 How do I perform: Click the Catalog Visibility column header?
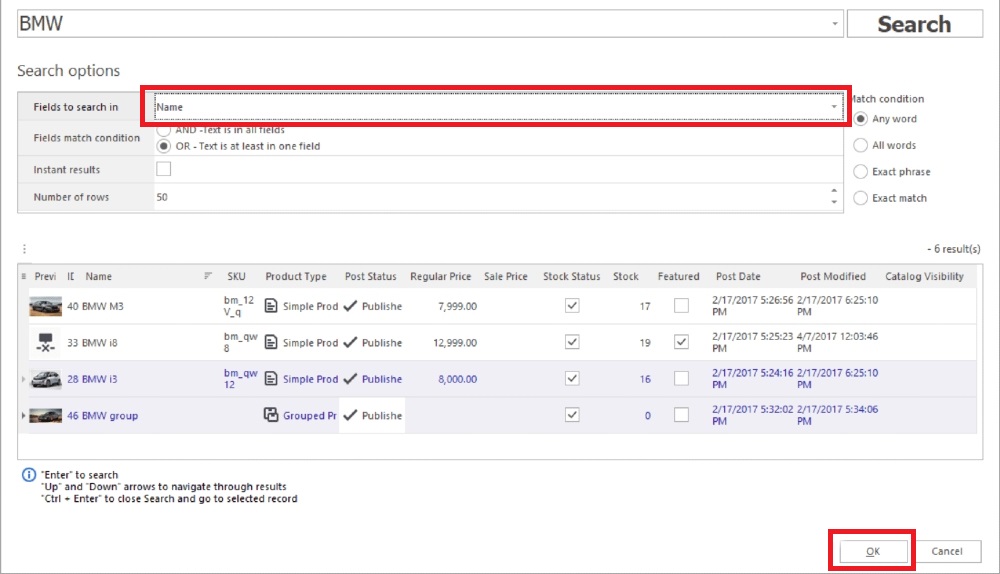point(924,276)
